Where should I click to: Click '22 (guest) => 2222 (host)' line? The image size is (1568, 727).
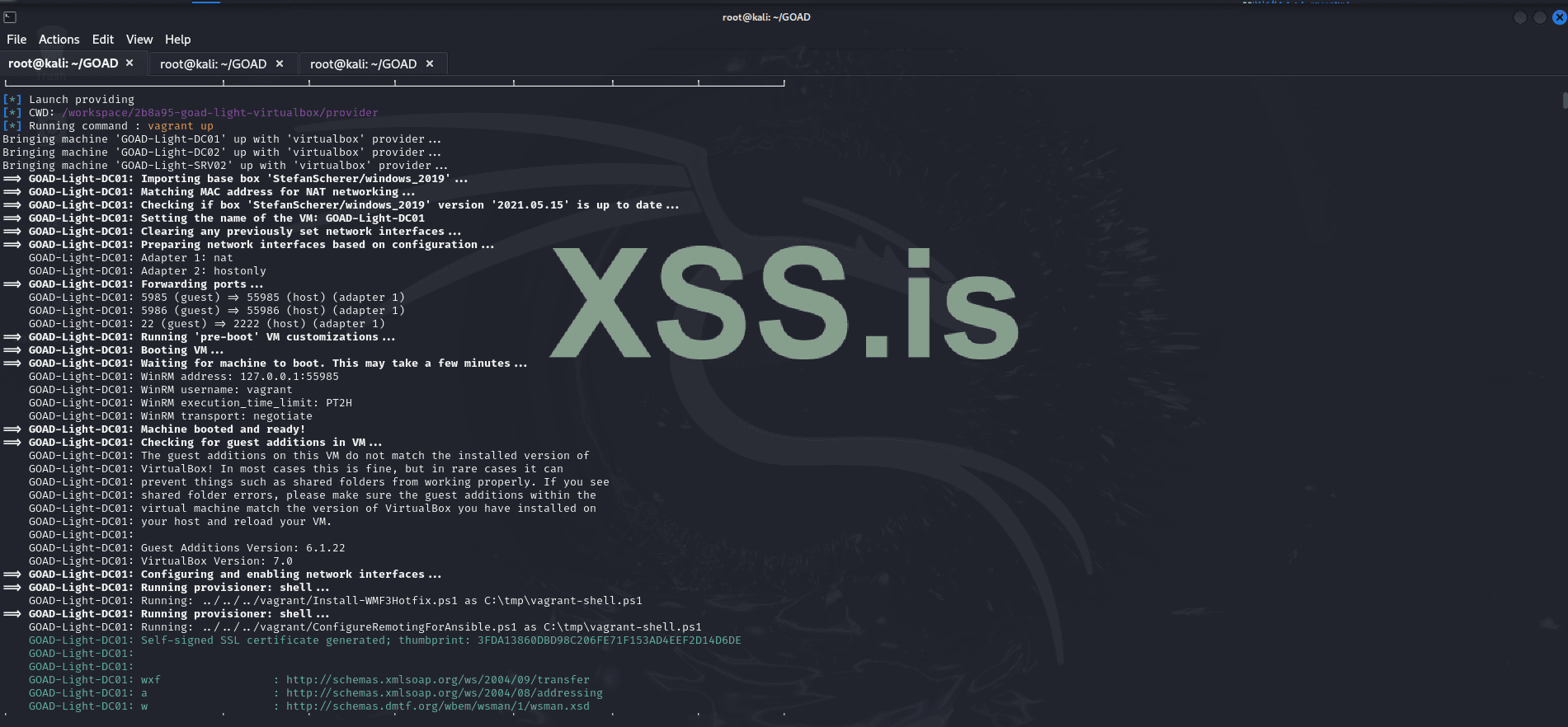click(207, 324)
